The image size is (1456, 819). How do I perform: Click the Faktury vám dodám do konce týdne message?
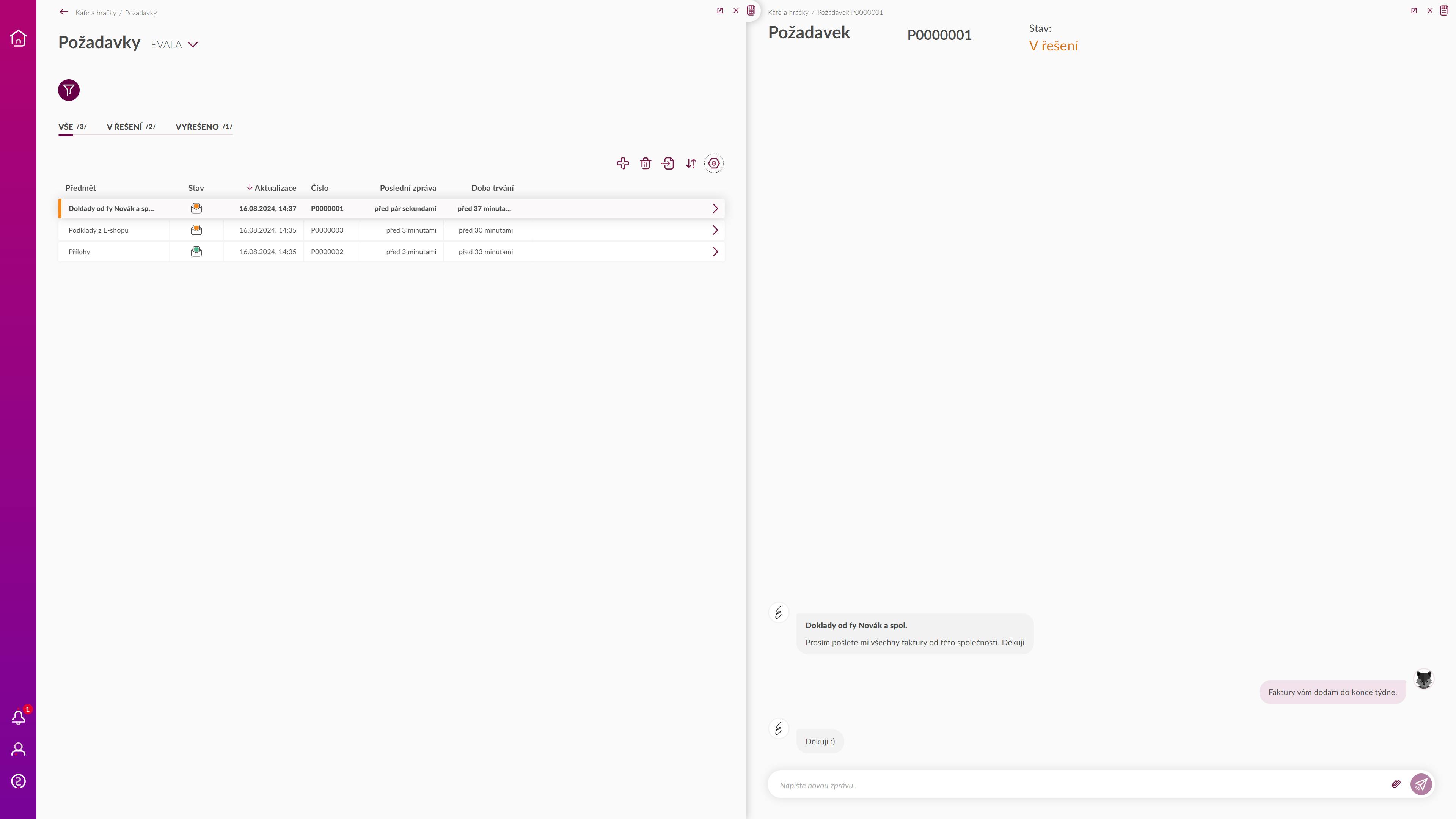(1332, 692)
